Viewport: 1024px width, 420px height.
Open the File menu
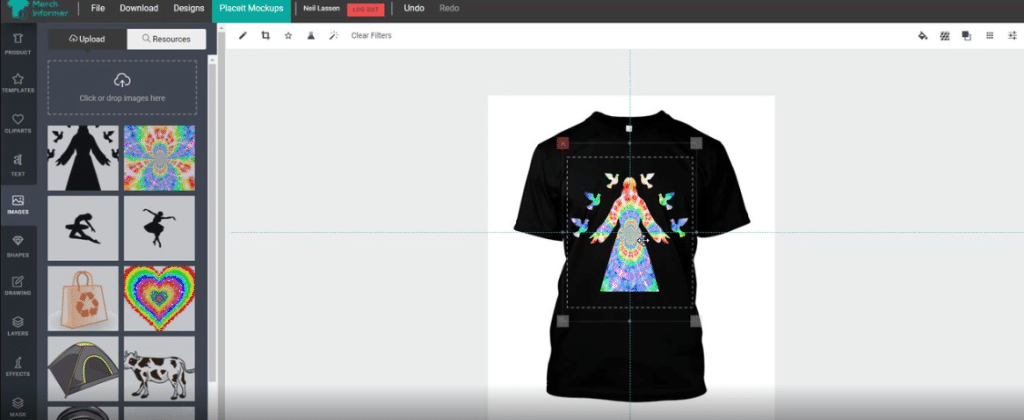pos(98,8)
